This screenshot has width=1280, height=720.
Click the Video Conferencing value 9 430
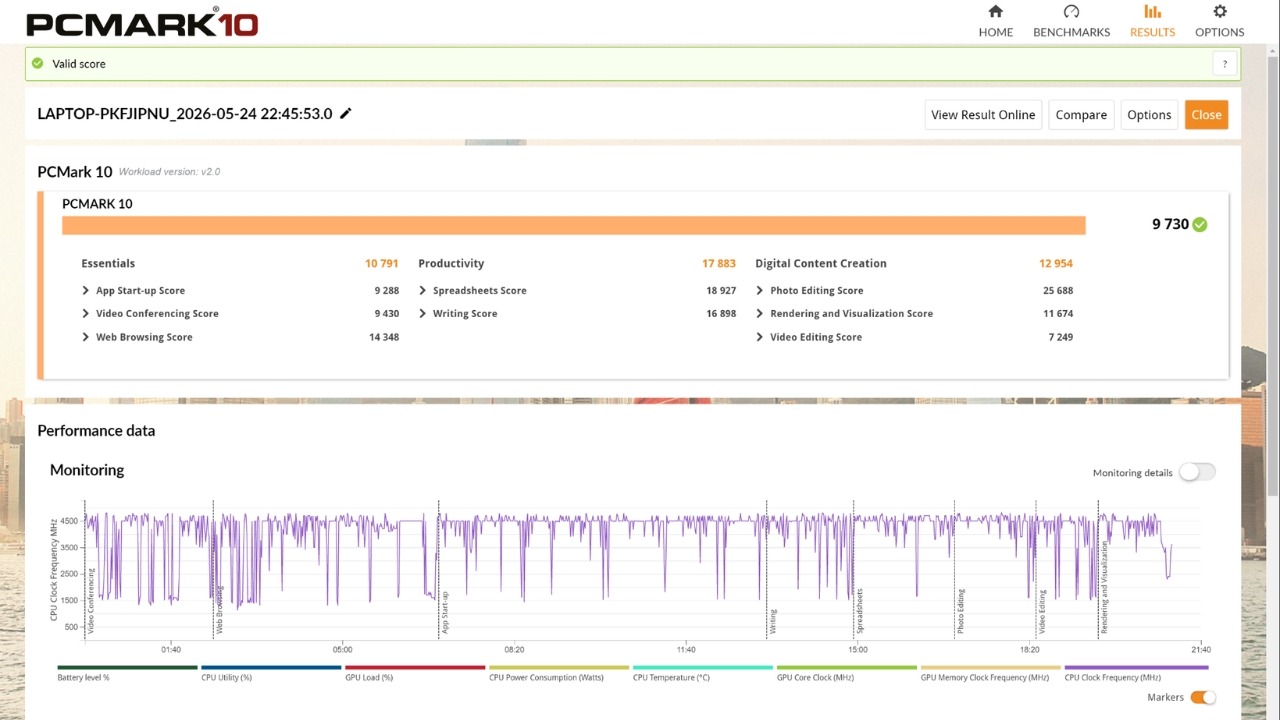coord(387,313)
